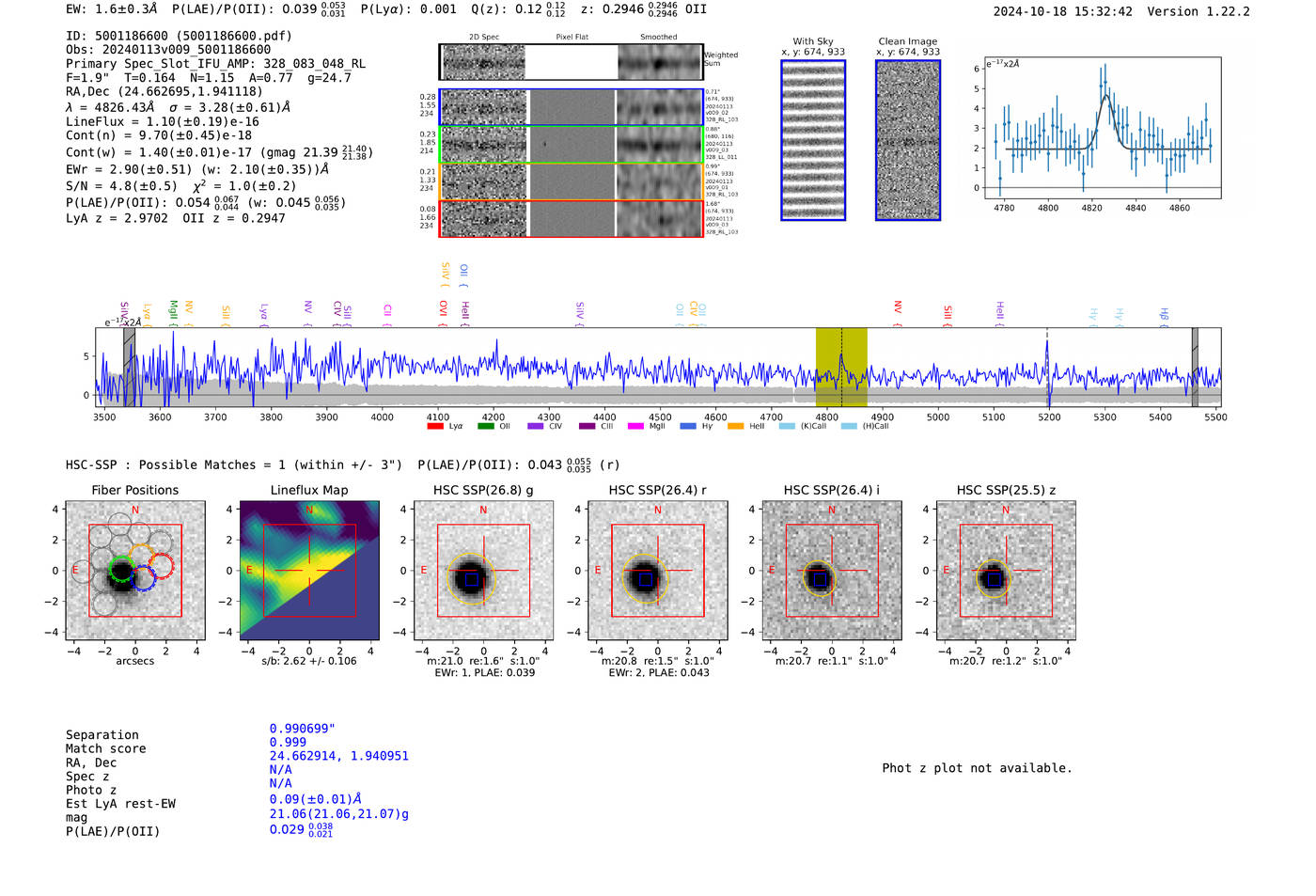
Task: Open the HSC SSP(25.5) z image
Action: click(x=1006, y=571)
